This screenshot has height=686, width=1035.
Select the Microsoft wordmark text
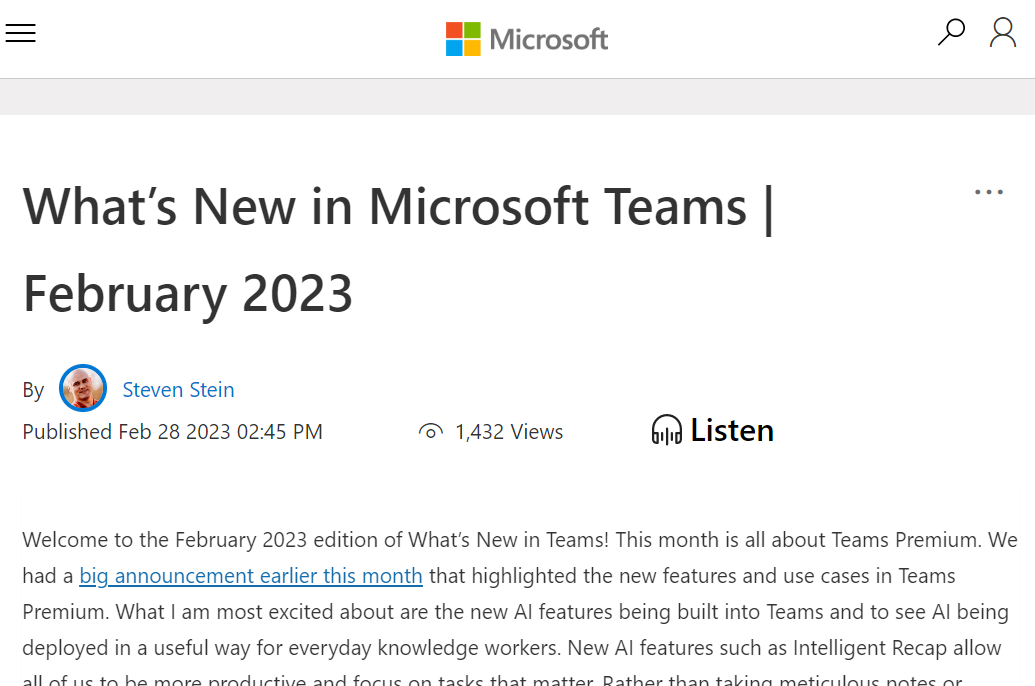pyautogui.click(x=548, y=39)
